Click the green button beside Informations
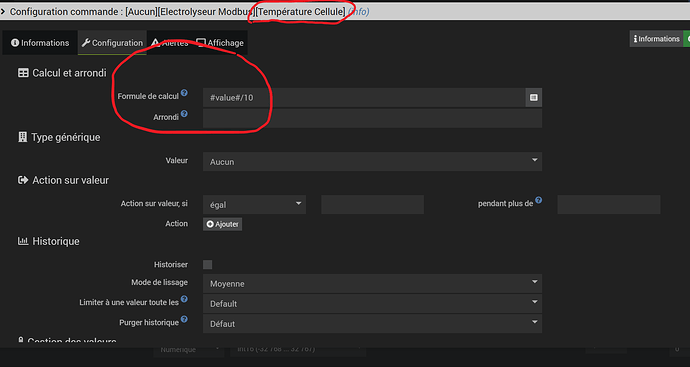 coord(686,39)
